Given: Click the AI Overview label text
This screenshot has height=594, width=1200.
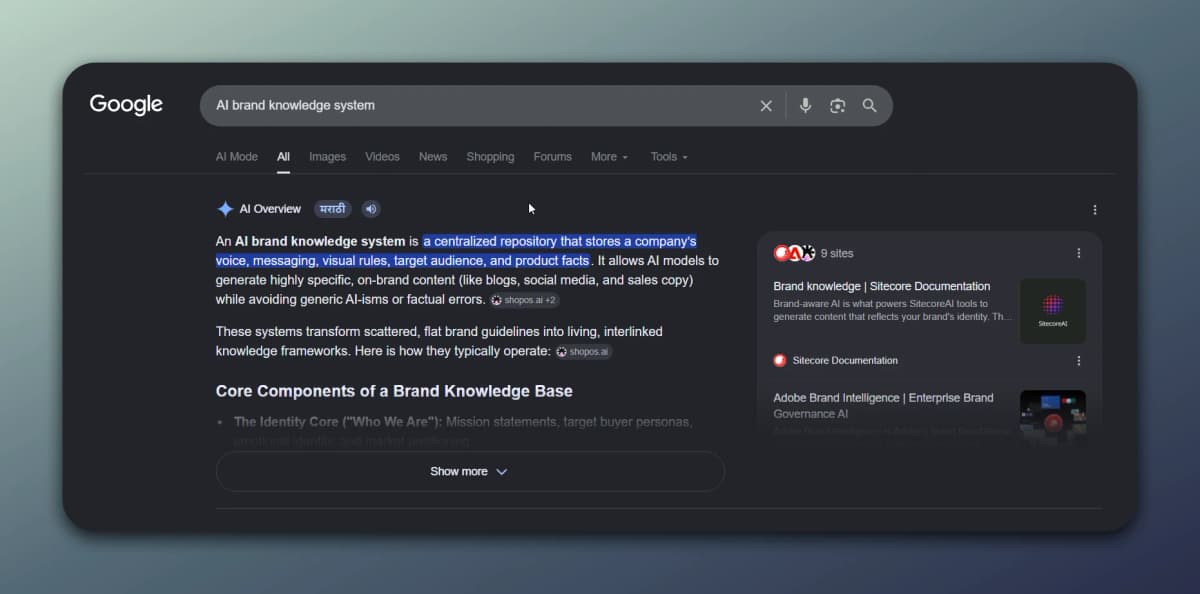Looking at the screenshot, I should (270, 209).
